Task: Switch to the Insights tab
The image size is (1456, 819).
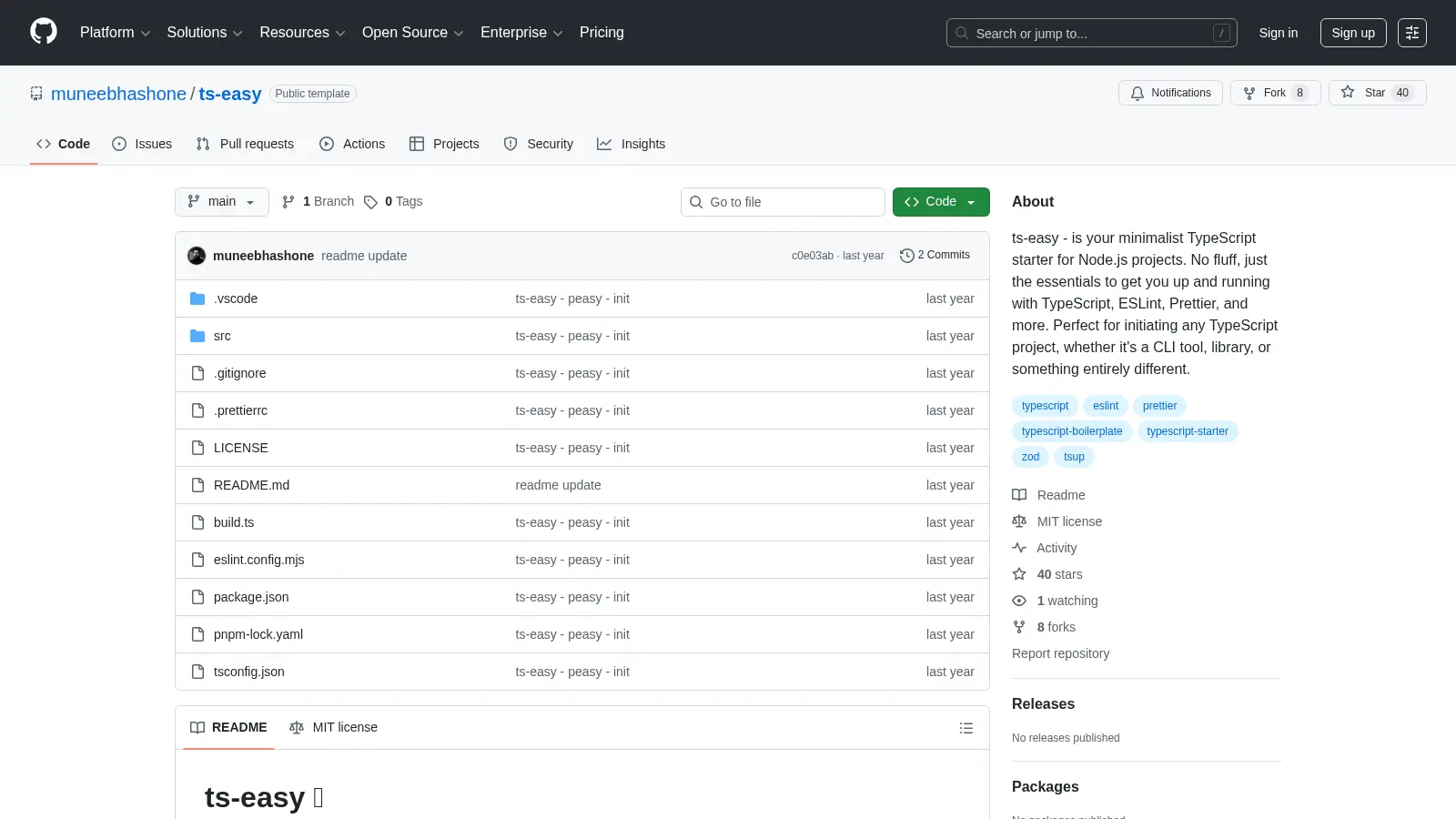Action: 632,144
